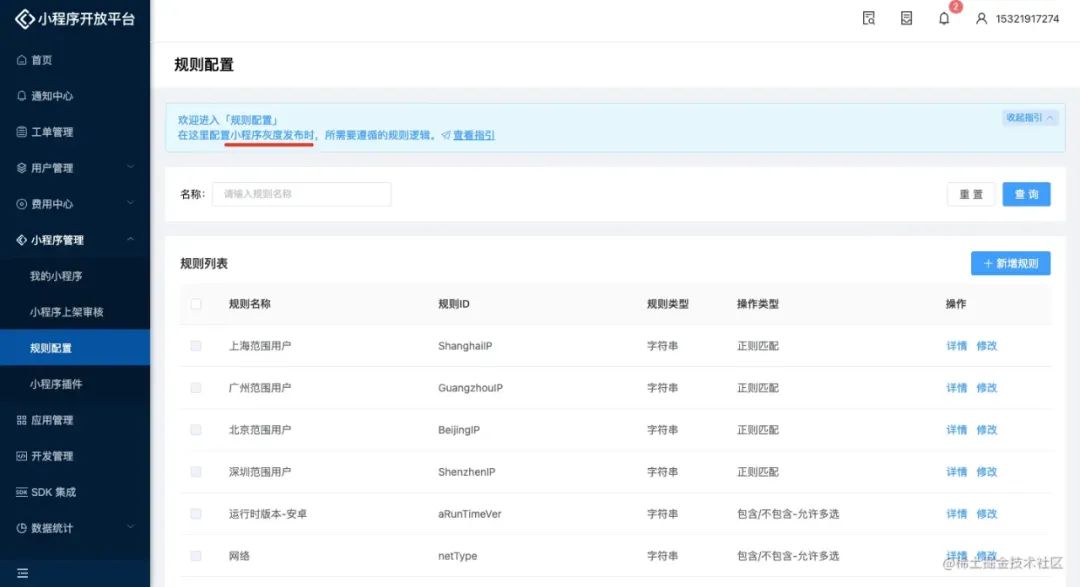Toggle the select-all checkbox in table header
Screen dimensions: 1080x587
tap(196, 304)
